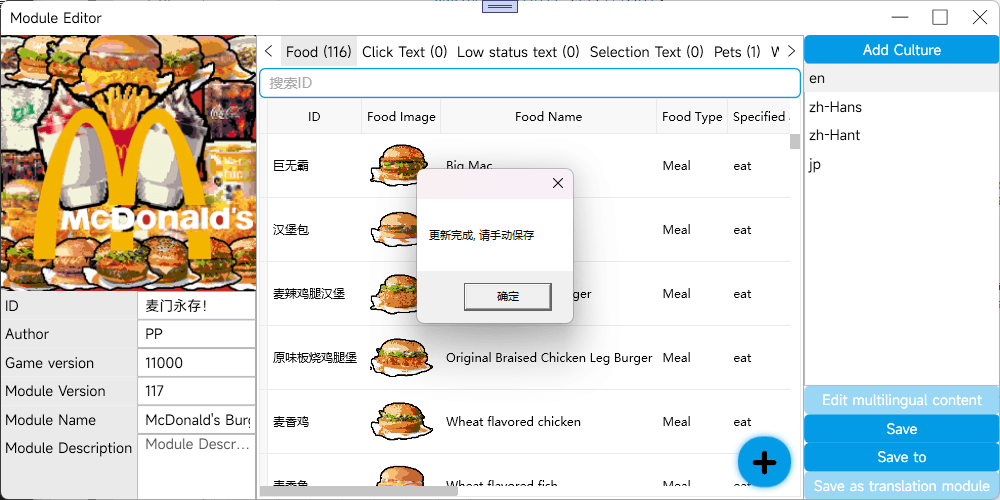Select the 原味板烧鸡腿堡 ID cell
This screenshot has width=1000, height=500.
[x=314, y=358]
